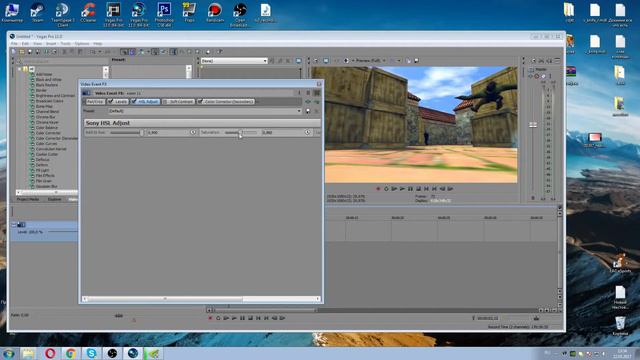Open File Explorer from the taskbar

(x=28, y=353)
